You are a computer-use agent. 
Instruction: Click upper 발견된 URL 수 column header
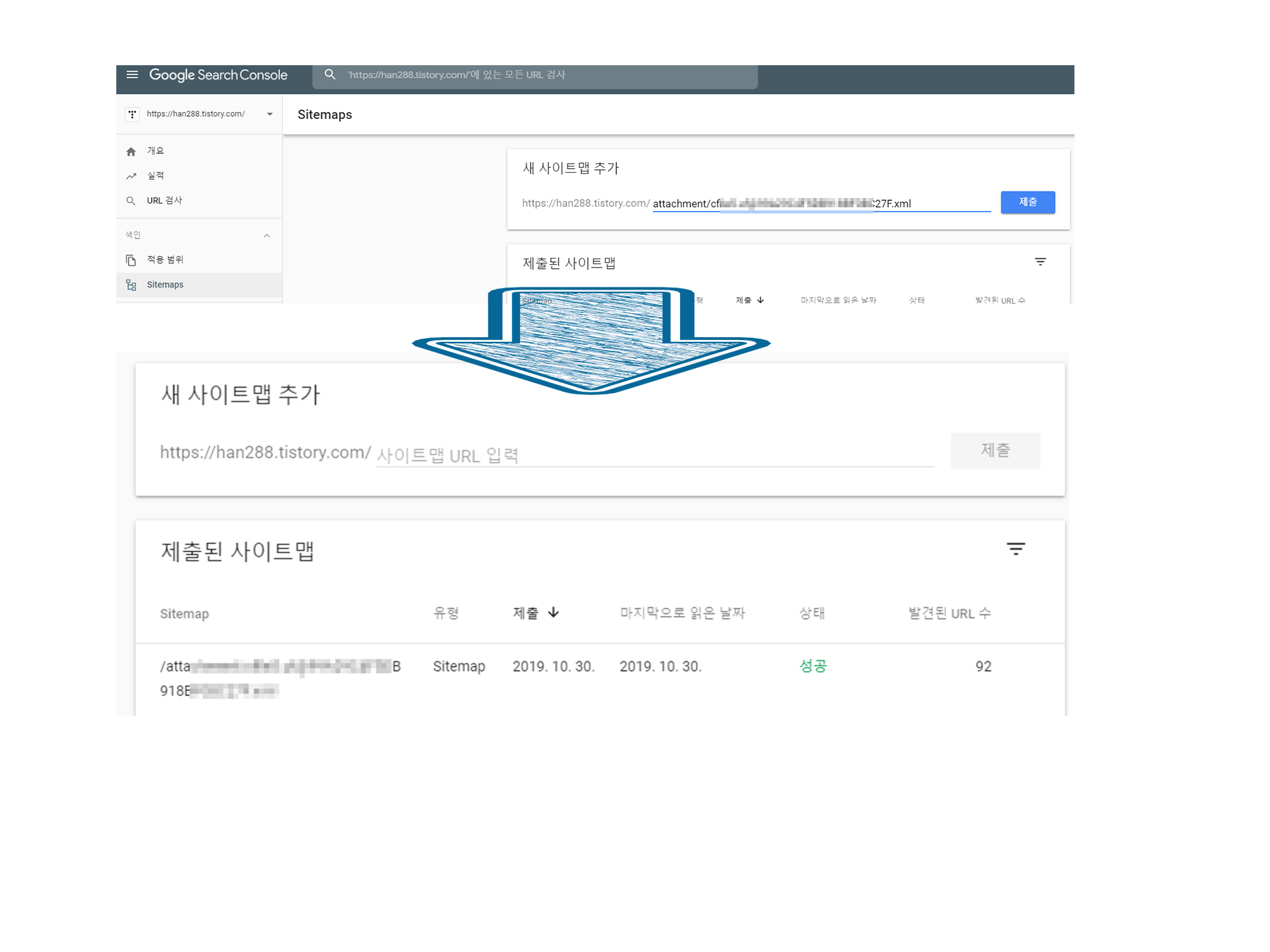(1000, 300)
